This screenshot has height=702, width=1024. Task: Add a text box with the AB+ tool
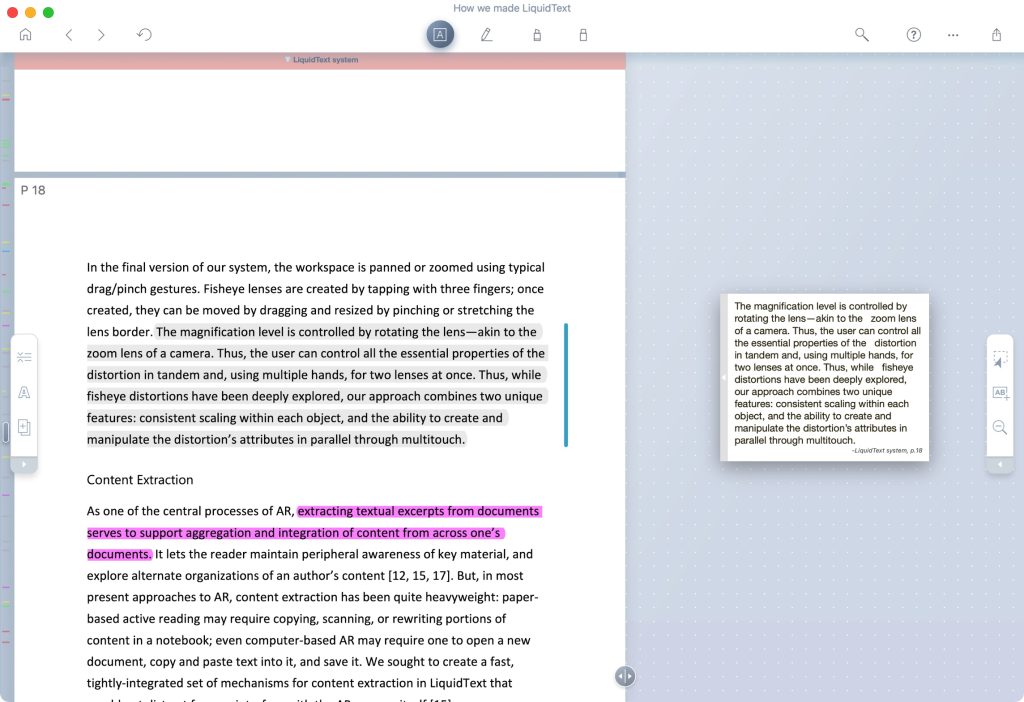[1000, 392]
